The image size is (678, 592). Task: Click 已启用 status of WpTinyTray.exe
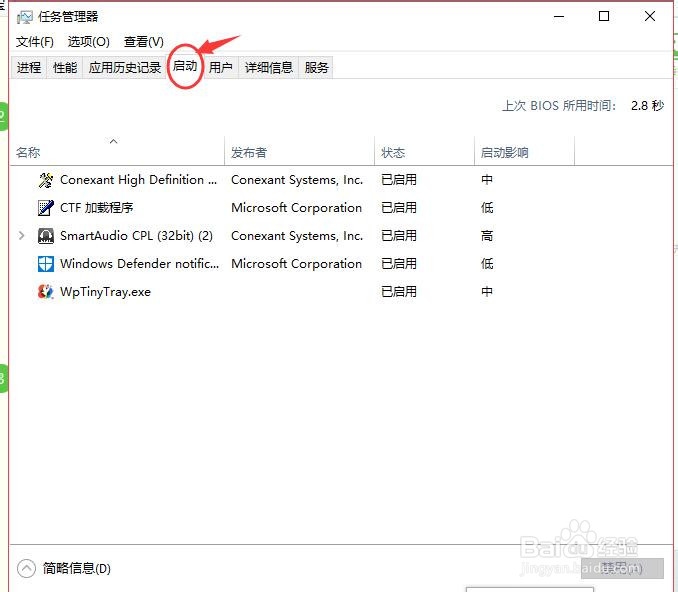tap(399, 292)
